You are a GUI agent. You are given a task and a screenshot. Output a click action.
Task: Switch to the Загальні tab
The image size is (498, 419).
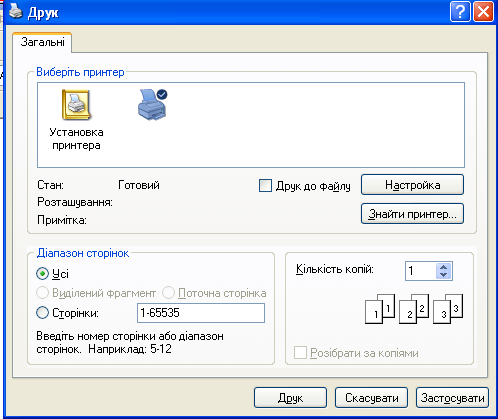coord(42,42)
